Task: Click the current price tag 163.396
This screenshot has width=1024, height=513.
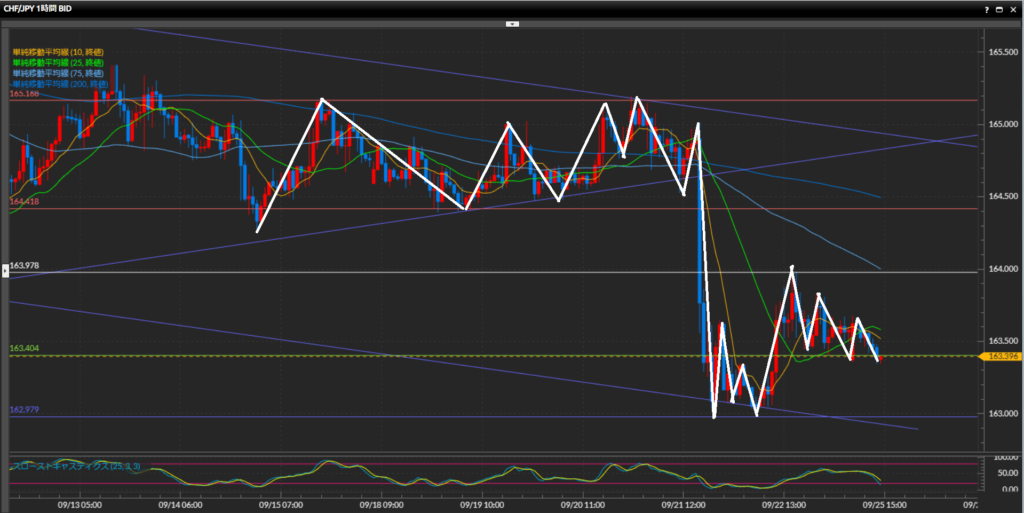Action: [x=1002, y=356]
